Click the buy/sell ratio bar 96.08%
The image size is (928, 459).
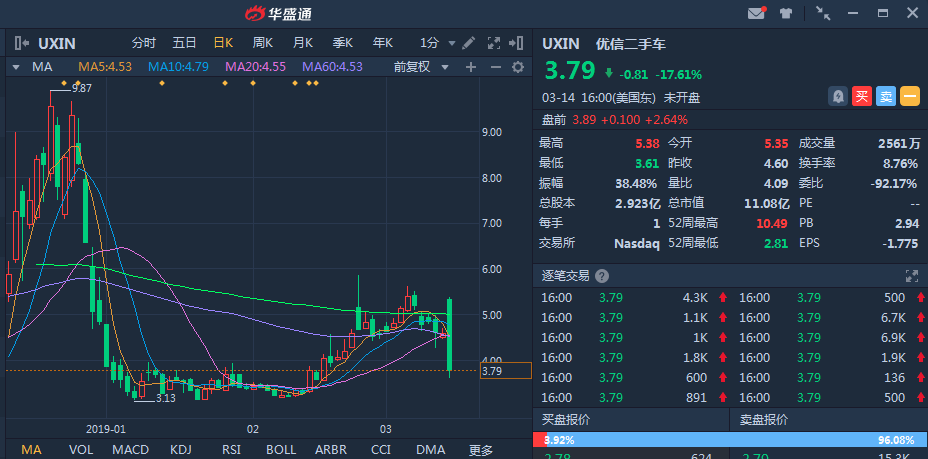(x=737, y=440)
